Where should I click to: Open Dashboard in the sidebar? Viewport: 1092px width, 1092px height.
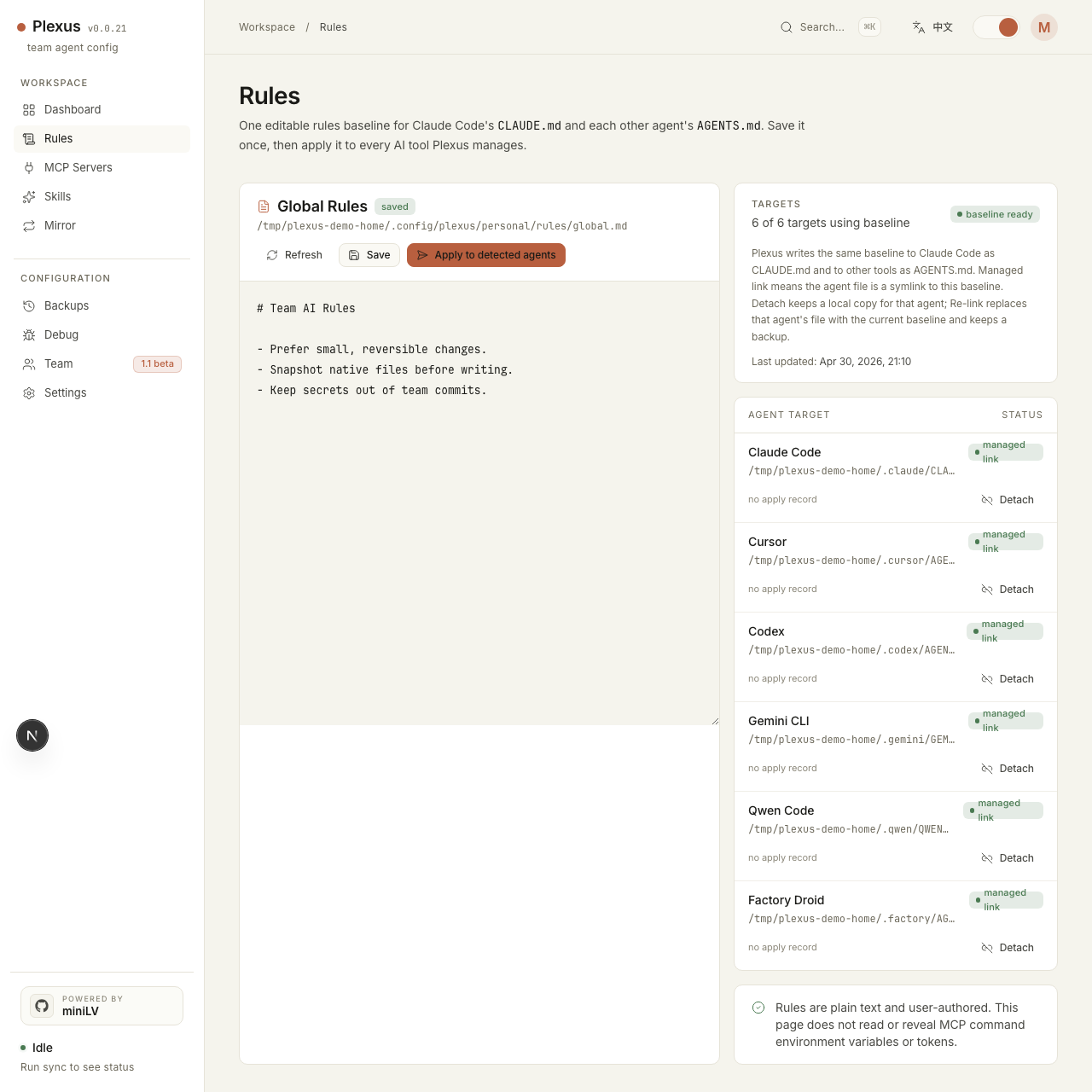[x=102, y=109]
